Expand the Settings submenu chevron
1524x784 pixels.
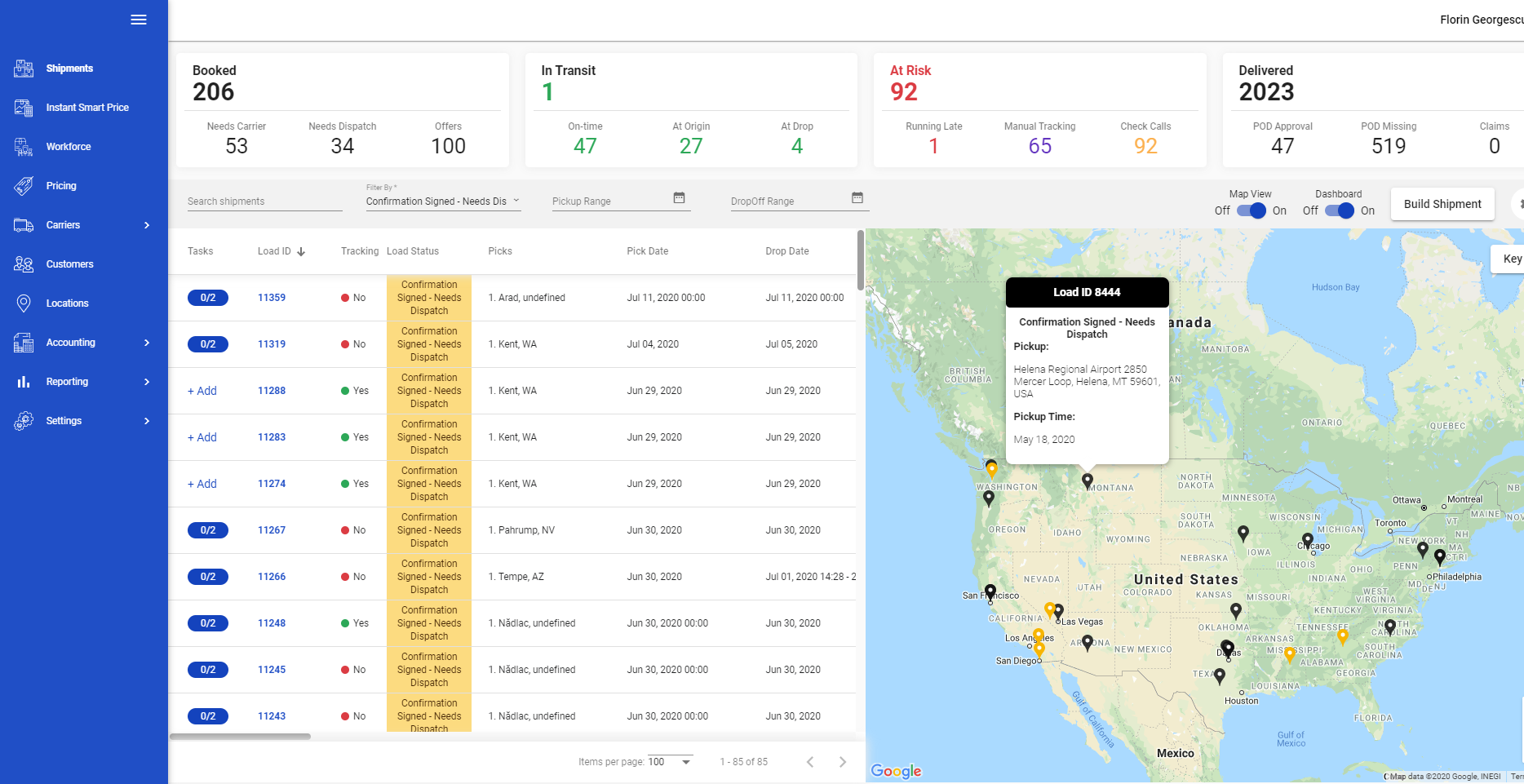[x=147, y=421]
